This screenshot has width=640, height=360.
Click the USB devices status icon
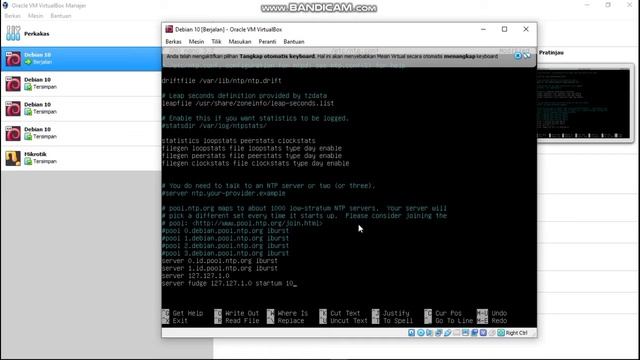pyautogui.click(x=447, y=333)
